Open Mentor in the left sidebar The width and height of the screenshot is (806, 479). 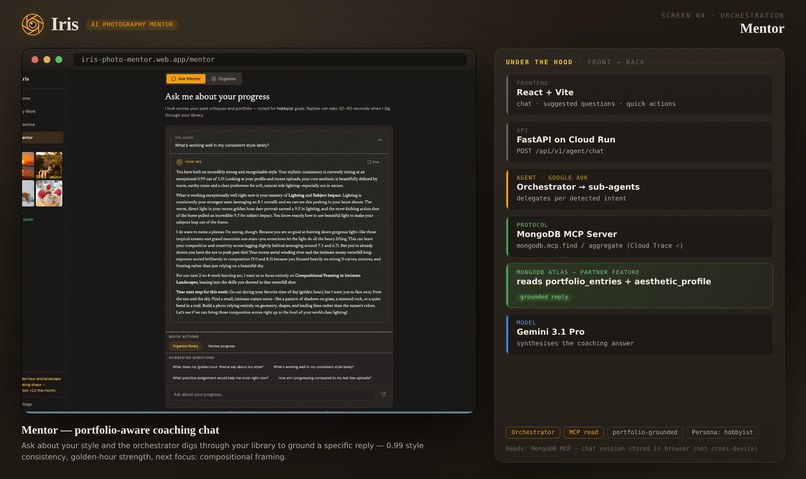pos(42,137)
